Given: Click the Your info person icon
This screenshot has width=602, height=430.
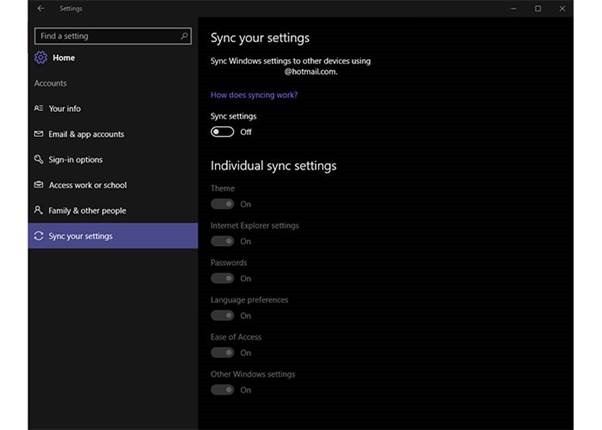Looking at the screenshot, I should (39, 108).
